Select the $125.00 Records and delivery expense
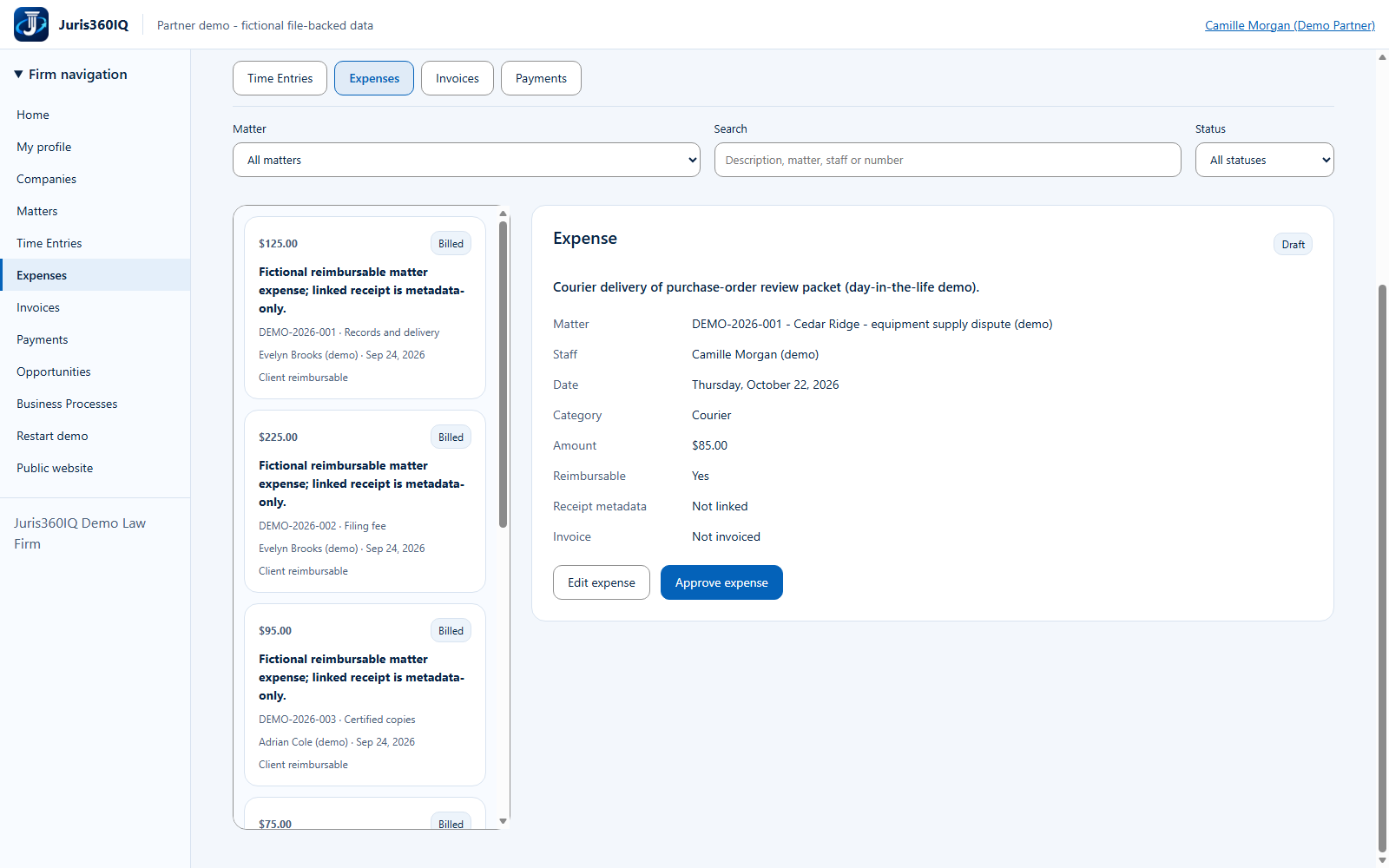Image resolution: width=1389 pixels, height=868 pixels. (x=365, y=307)
